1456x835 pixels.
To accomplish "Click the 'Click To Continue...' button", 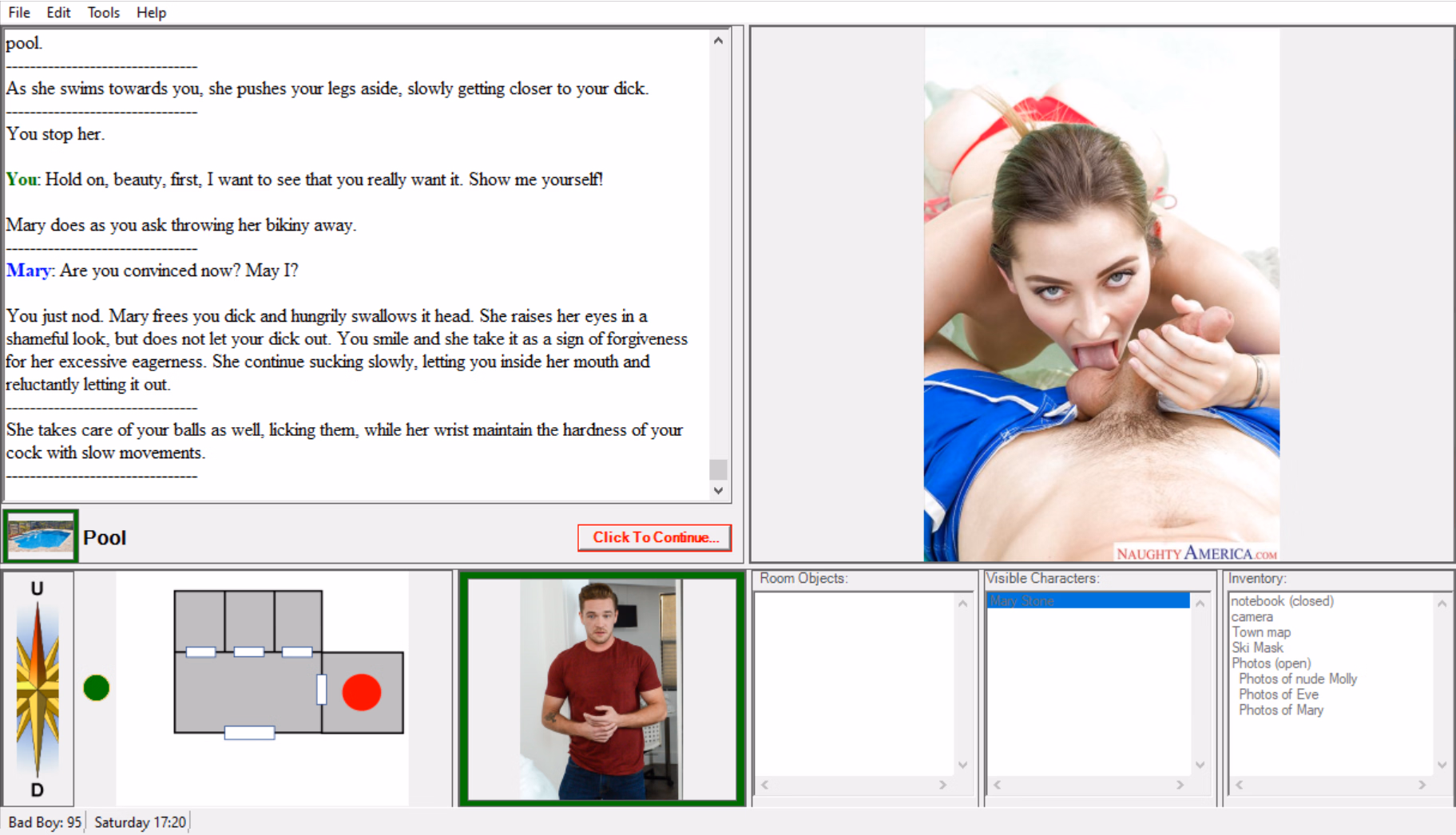I will 655,537.
